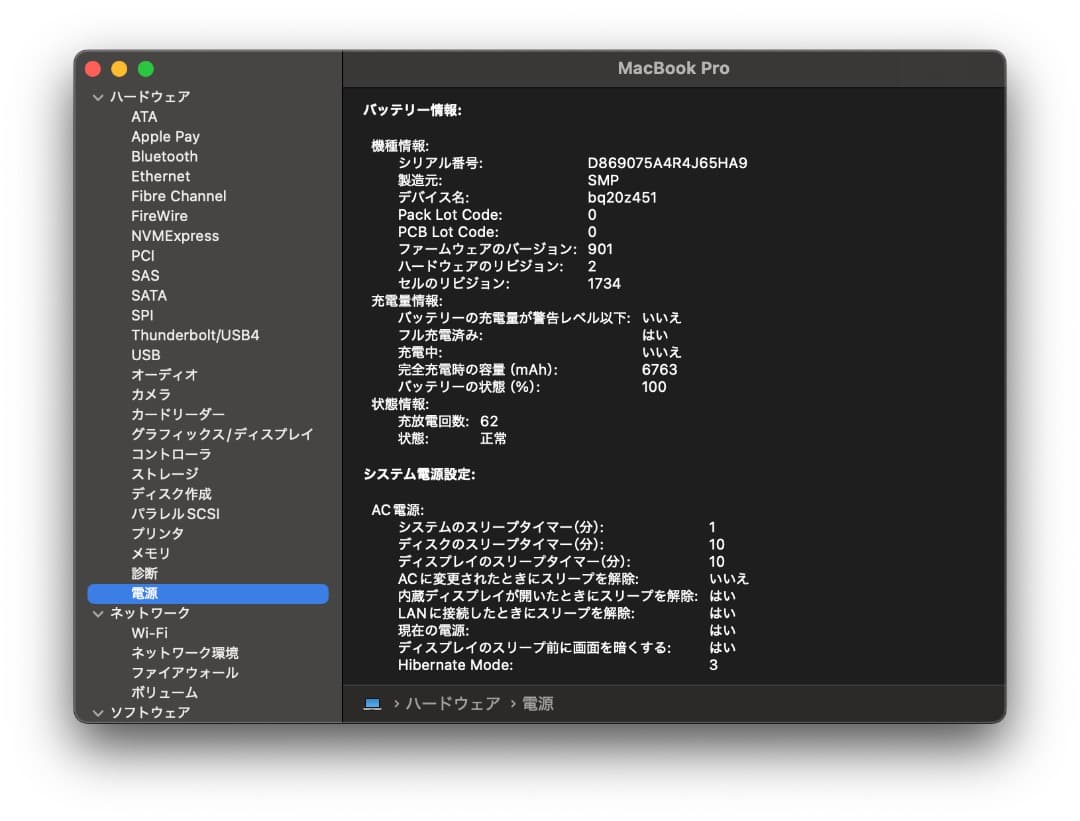Select SPI in the sidebar
This screenshot has height=821, width=1080.
tap(142, 315)
